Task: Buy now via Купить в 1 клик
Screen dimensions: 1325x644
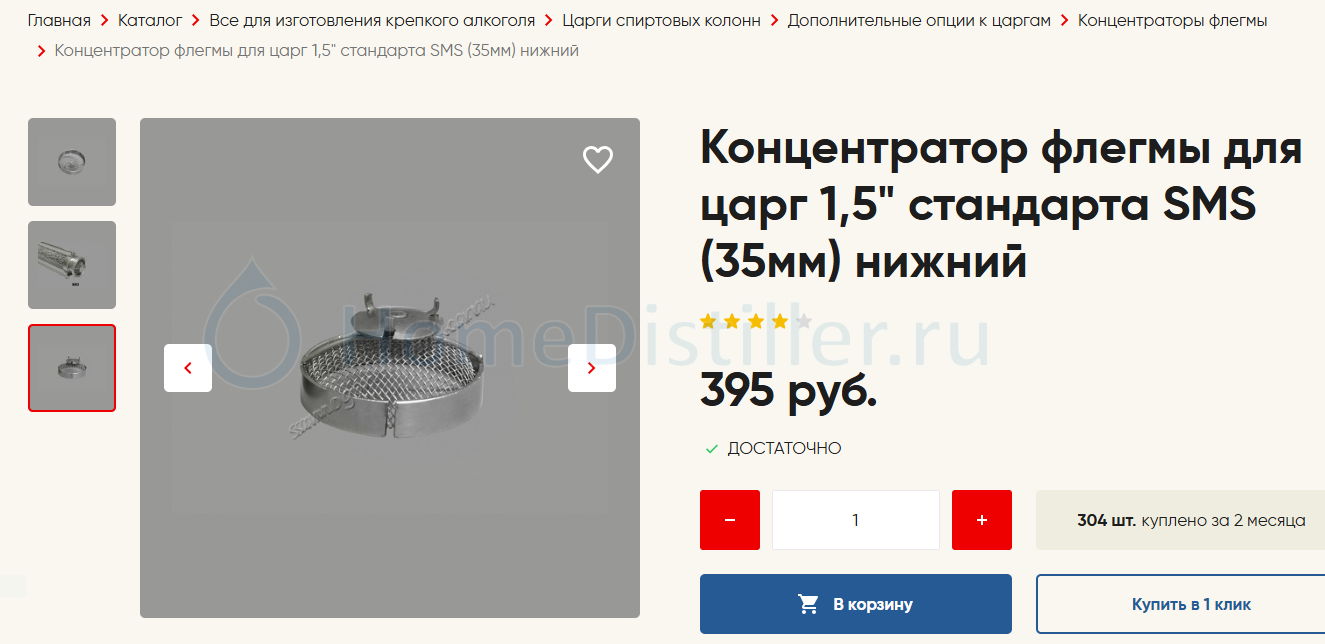Action: click(x=1190, y=604)
